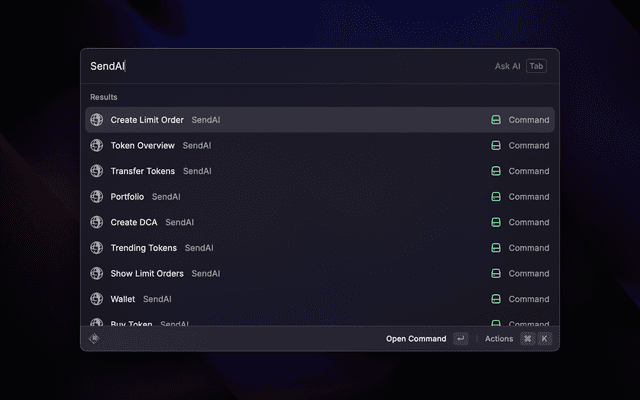
Task: Click the globe icon beside Token Overview
Action: pyautogui.click(x=97, y=145)
